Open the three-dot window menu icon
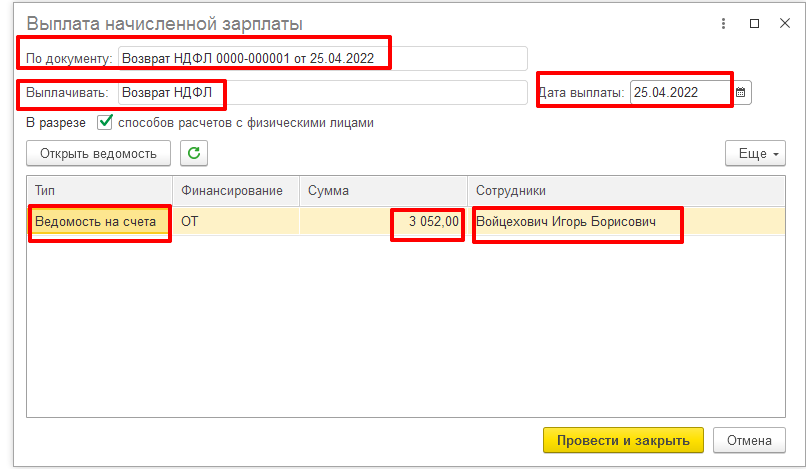 click(x=723, y=23)
